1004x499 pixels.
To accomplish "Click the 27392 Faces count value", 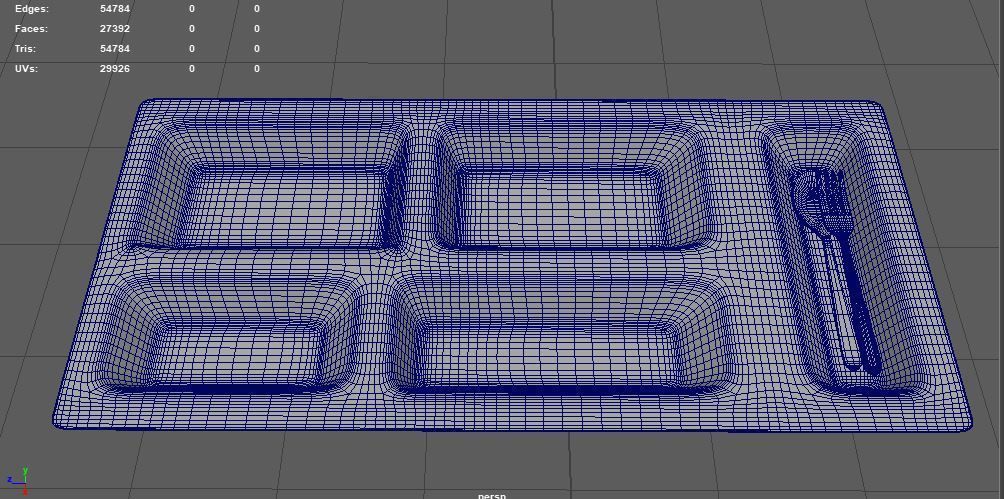I will (115, 29).
